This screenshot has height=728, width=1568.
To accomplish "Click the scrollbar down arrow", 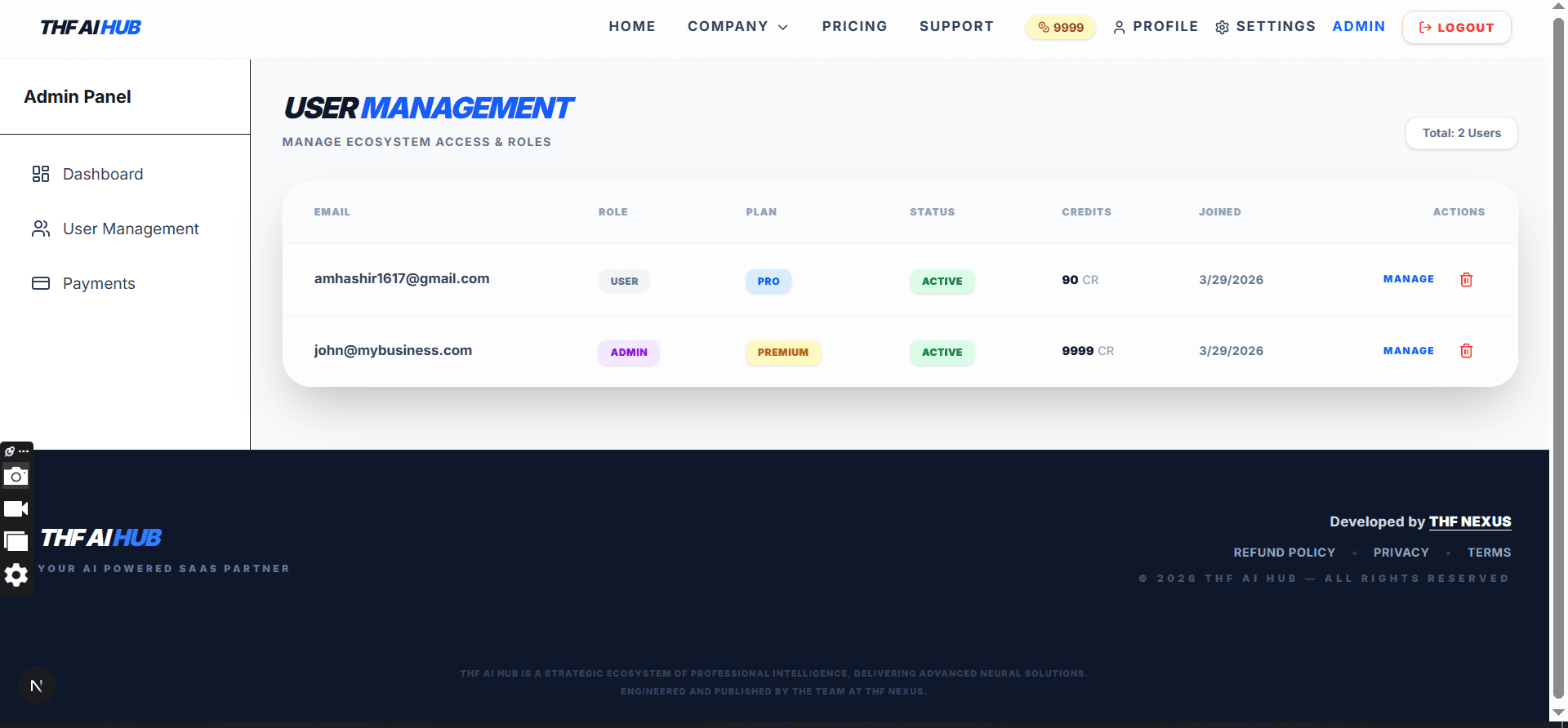I will [1558, 712].
